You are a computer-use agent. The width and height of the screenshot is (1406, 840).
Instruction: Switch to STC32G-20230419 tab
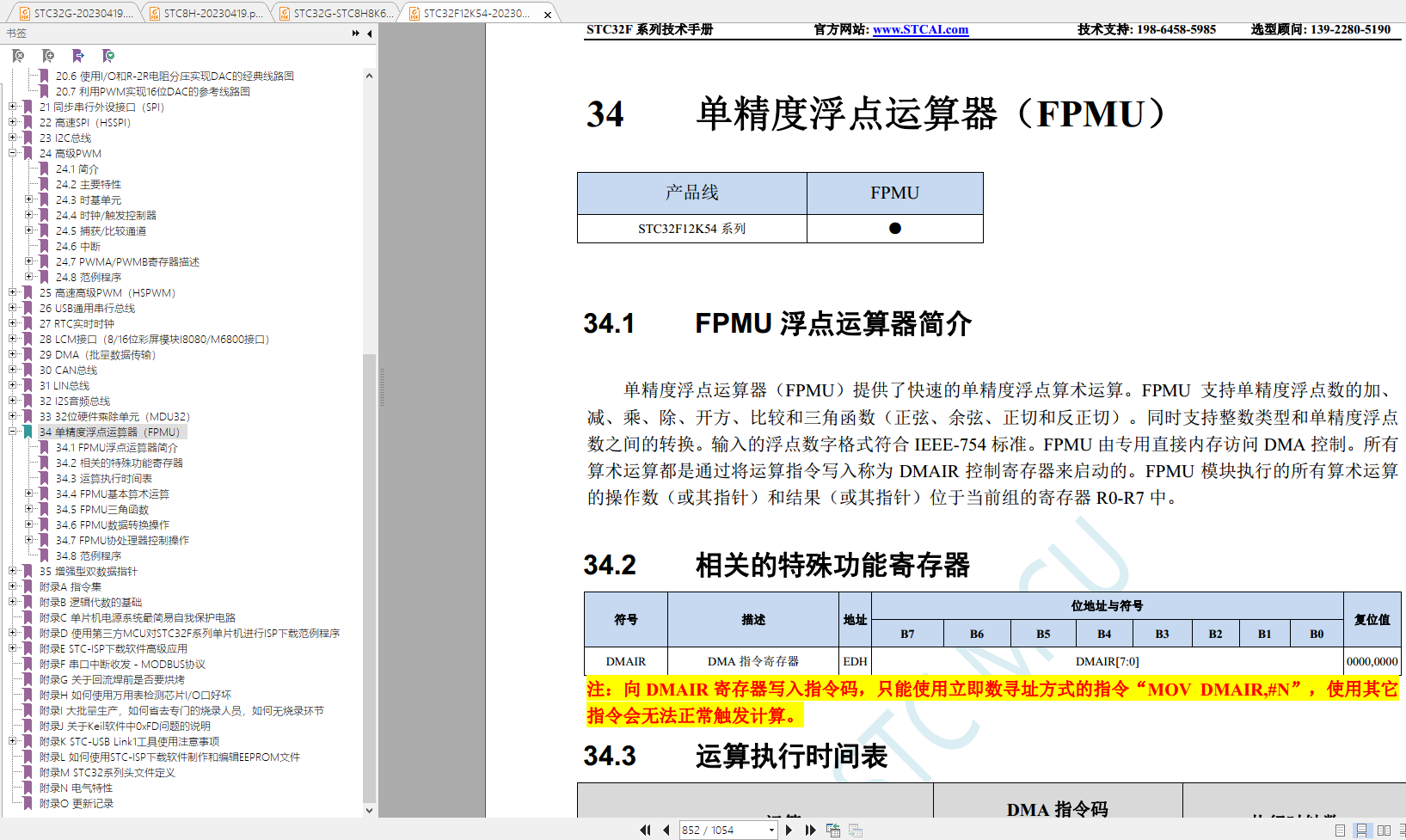(76, 13)
